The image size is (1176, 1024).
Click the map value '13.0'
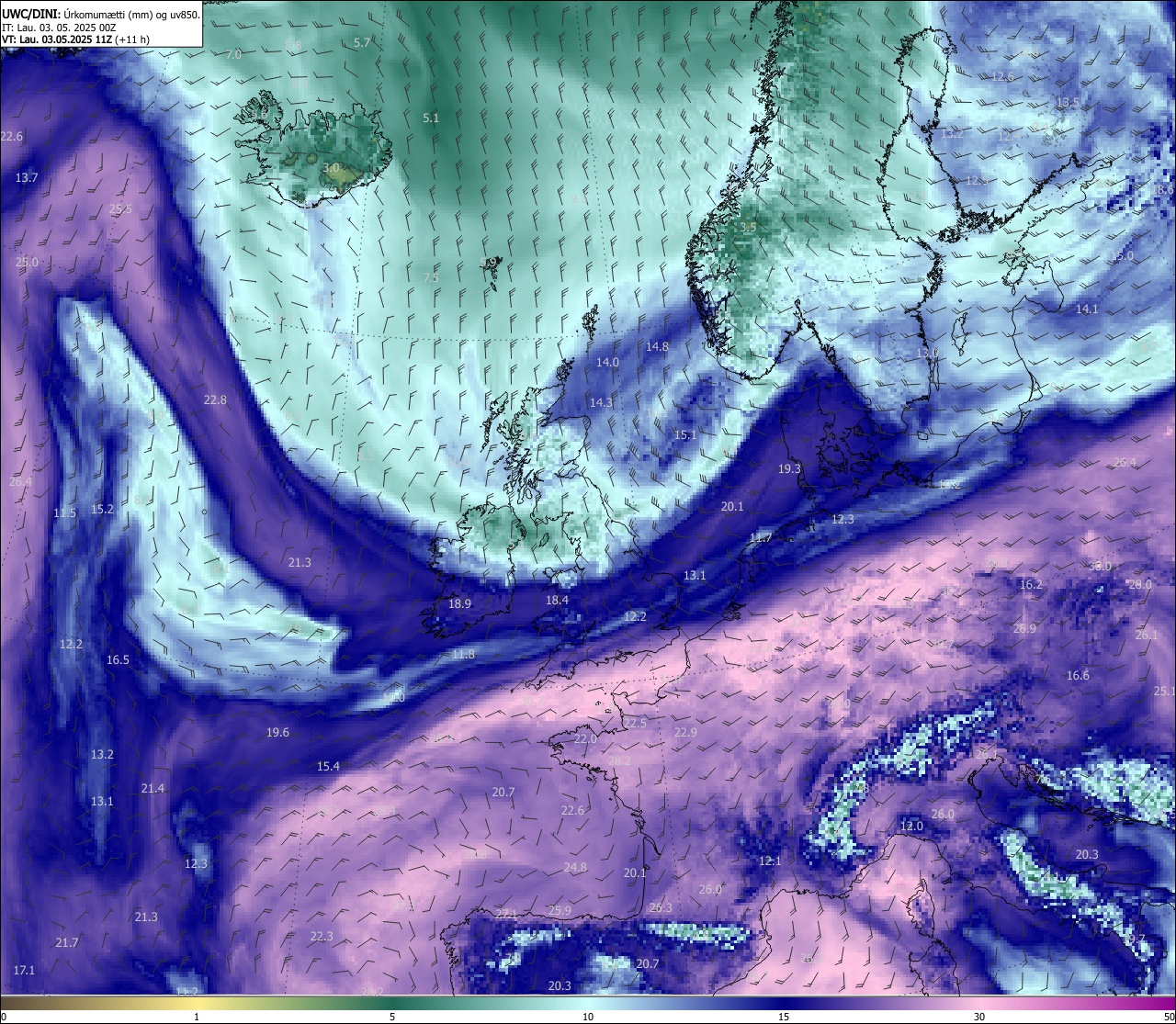click(x=927, y=354)
